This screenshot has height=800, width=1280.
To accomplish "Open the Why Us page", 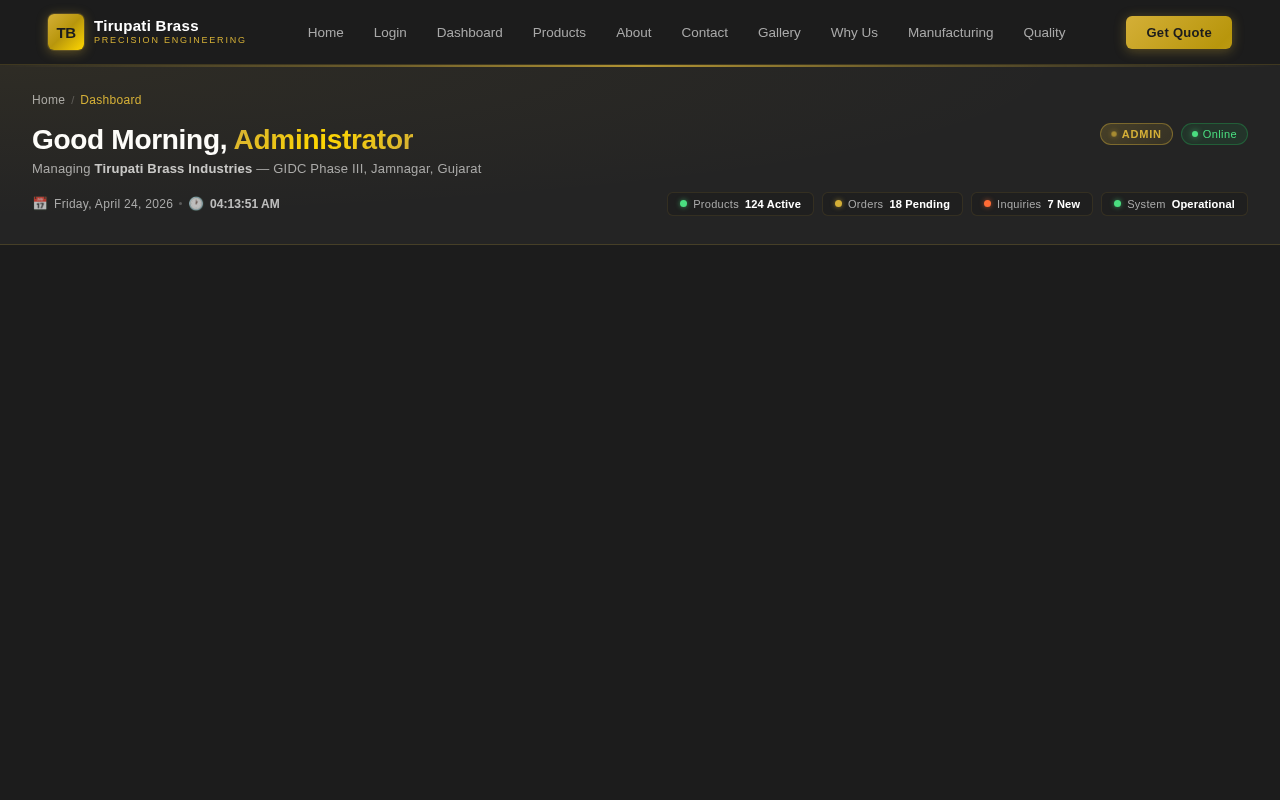I will [x=854, y=32].
